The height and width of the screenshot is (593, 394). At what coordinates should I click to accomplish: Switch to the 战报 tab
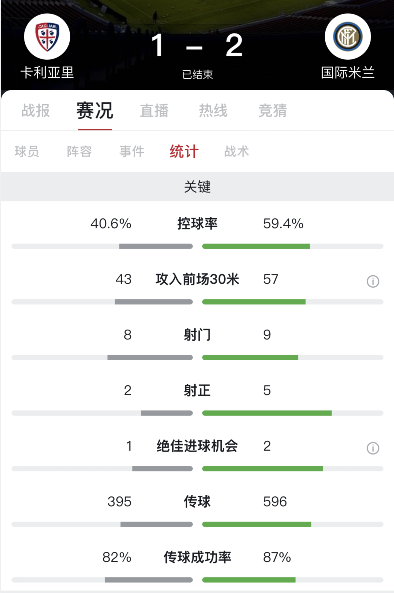point(36,111)
